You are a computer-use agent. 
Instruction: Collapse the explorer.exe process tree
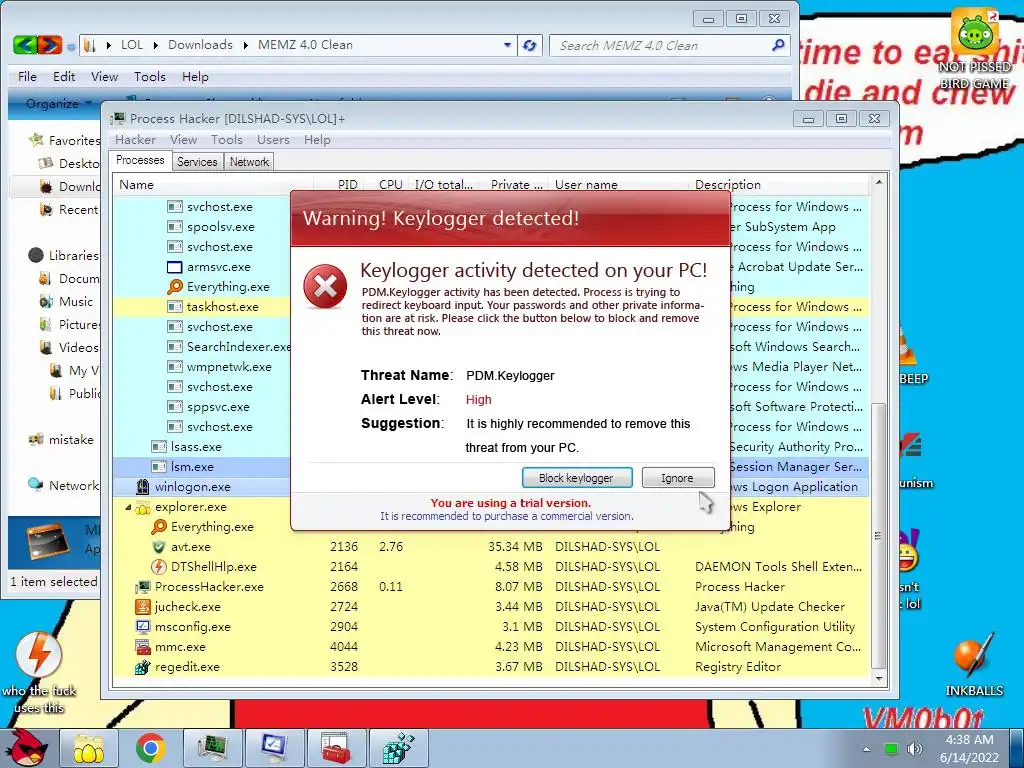click(x=128, y=507)
